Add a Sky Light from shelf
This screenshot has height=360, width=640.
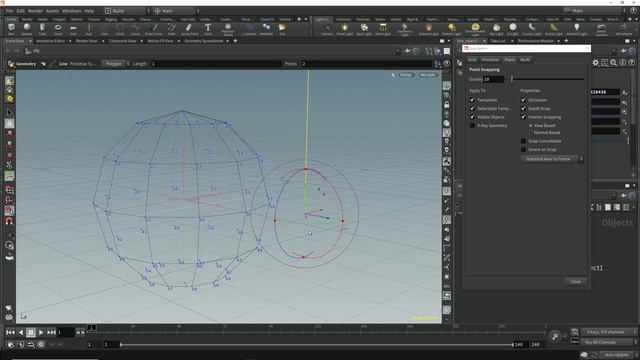[496, 29]
